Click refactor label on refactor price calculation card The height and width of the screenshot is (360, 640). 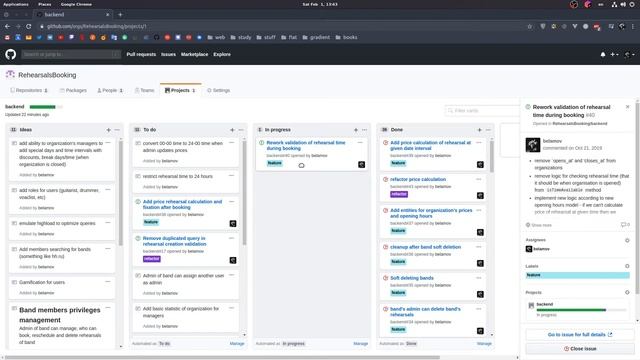pyautogui.click(x=399, y=194)
